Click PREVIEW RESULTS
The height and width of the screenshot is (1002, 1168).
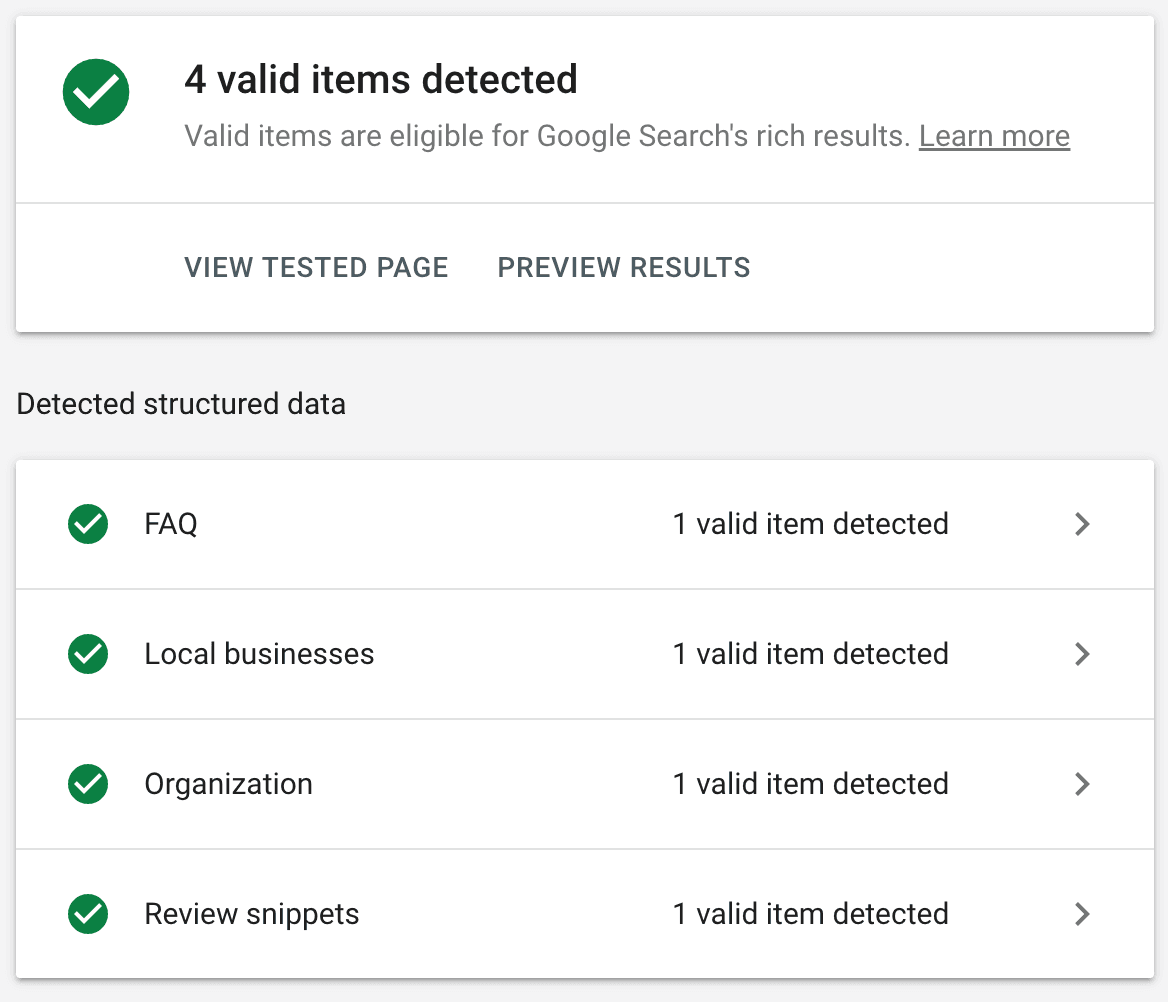pyautogui.click(x=623, y=267)
